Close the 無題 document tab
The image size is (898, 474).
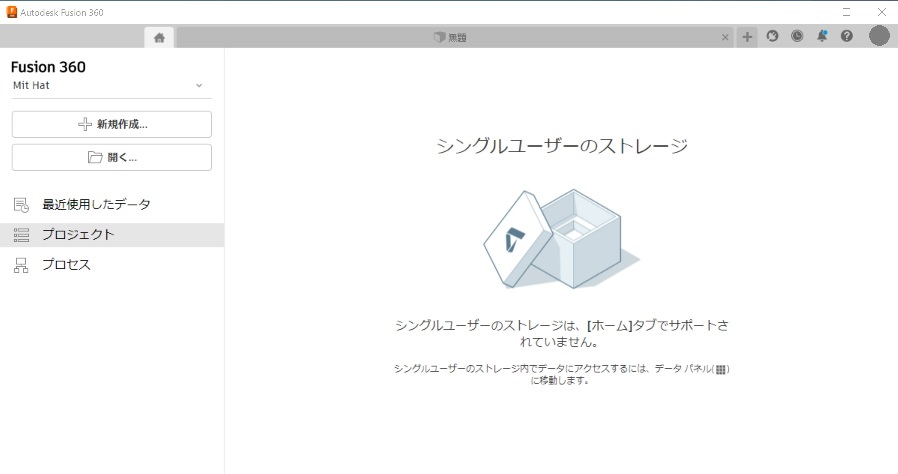point(725,37)
